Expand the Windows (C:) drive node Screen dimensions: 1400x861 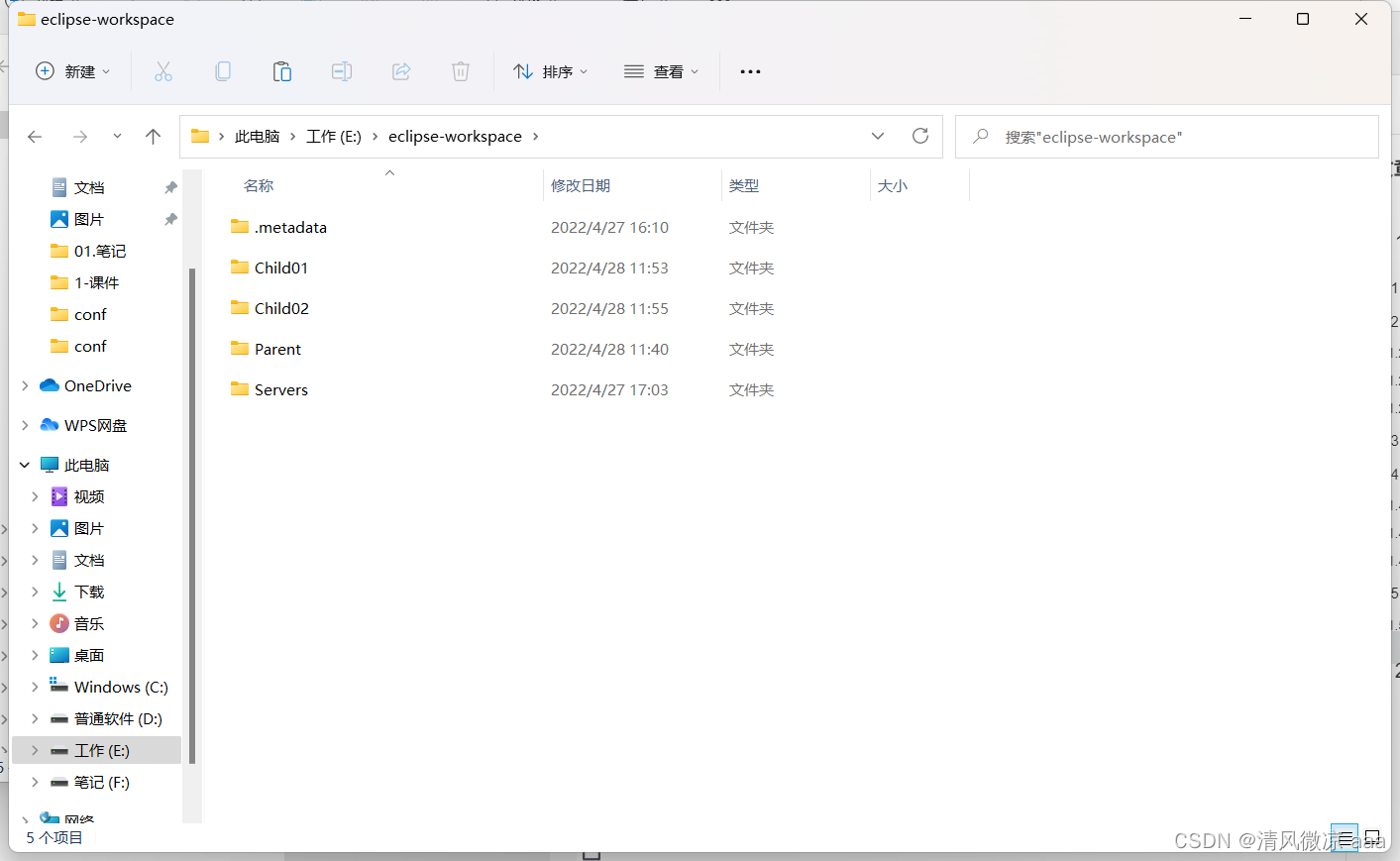35,687
